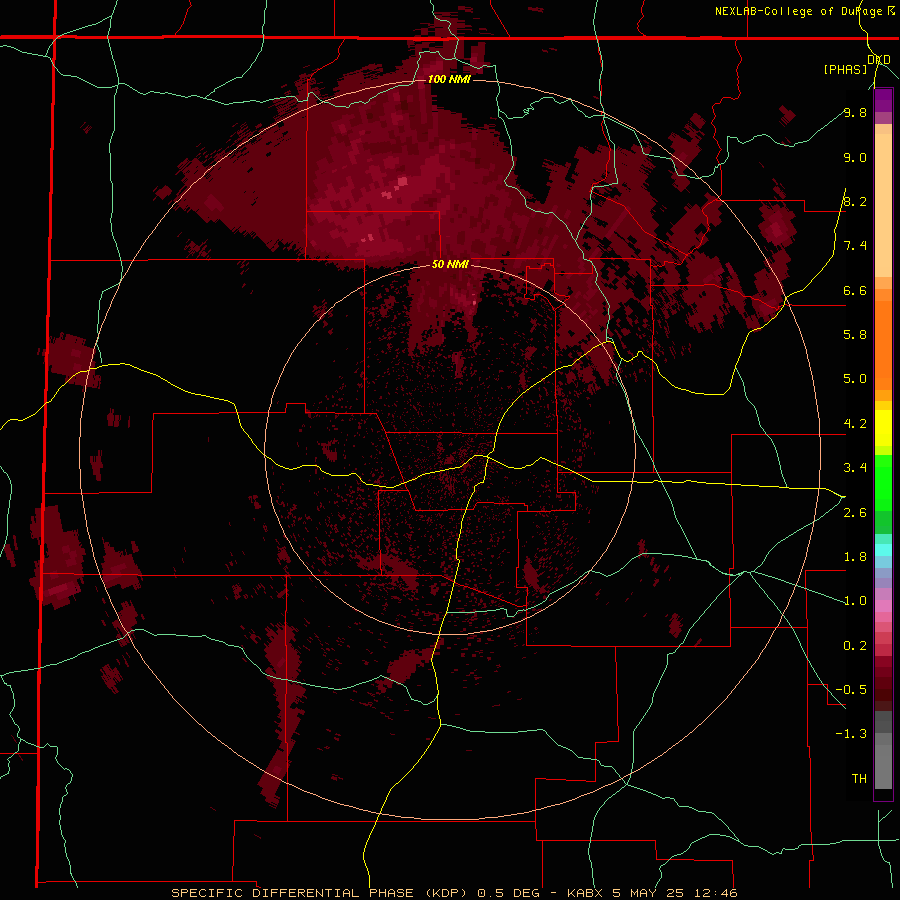Click the 1.0 value on color scale
900x900 pixels.
coord(855,600)
